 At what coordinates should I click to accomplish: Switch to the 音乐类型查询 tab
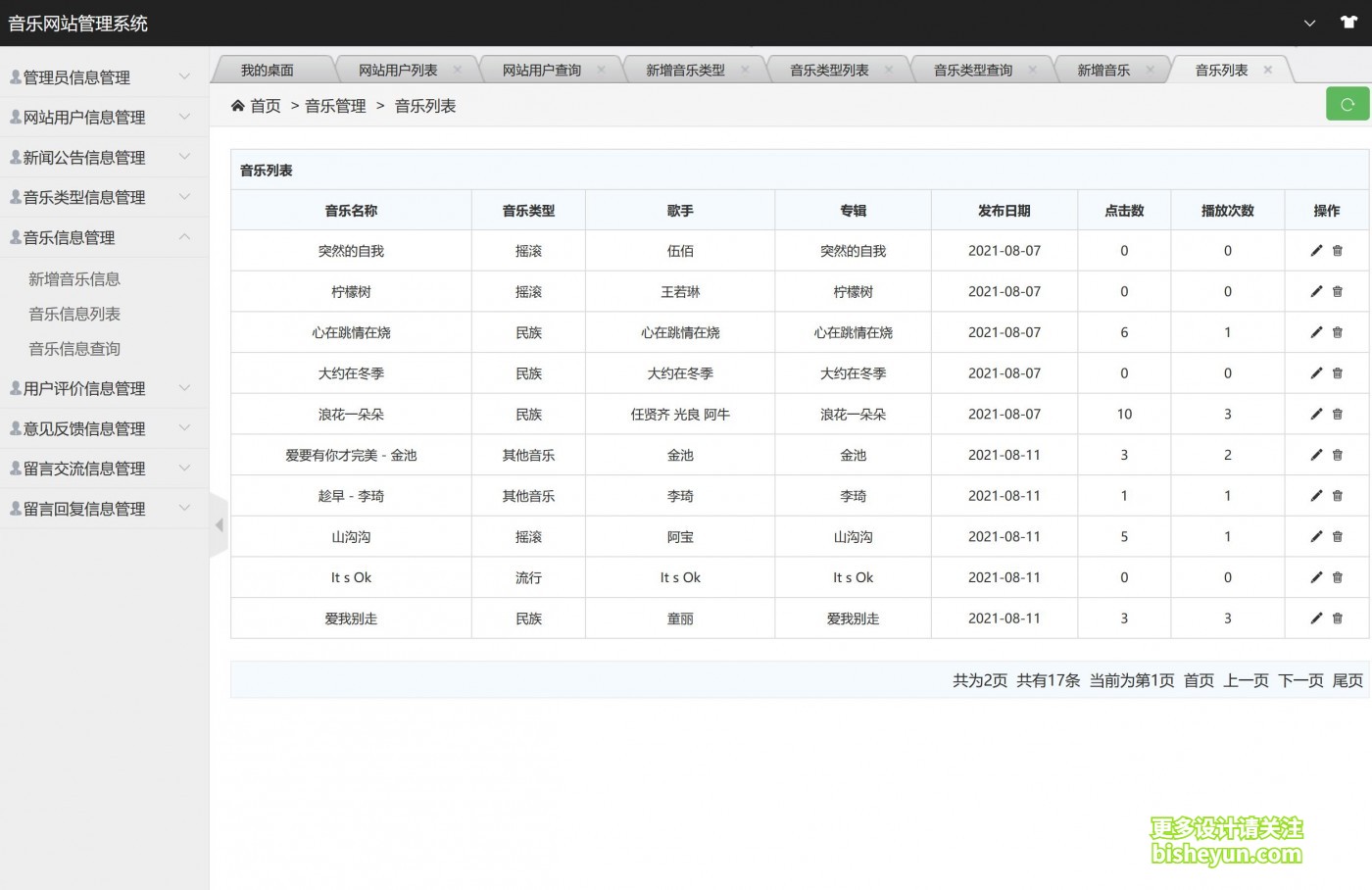pyautogui.click(x=972, y=71)
